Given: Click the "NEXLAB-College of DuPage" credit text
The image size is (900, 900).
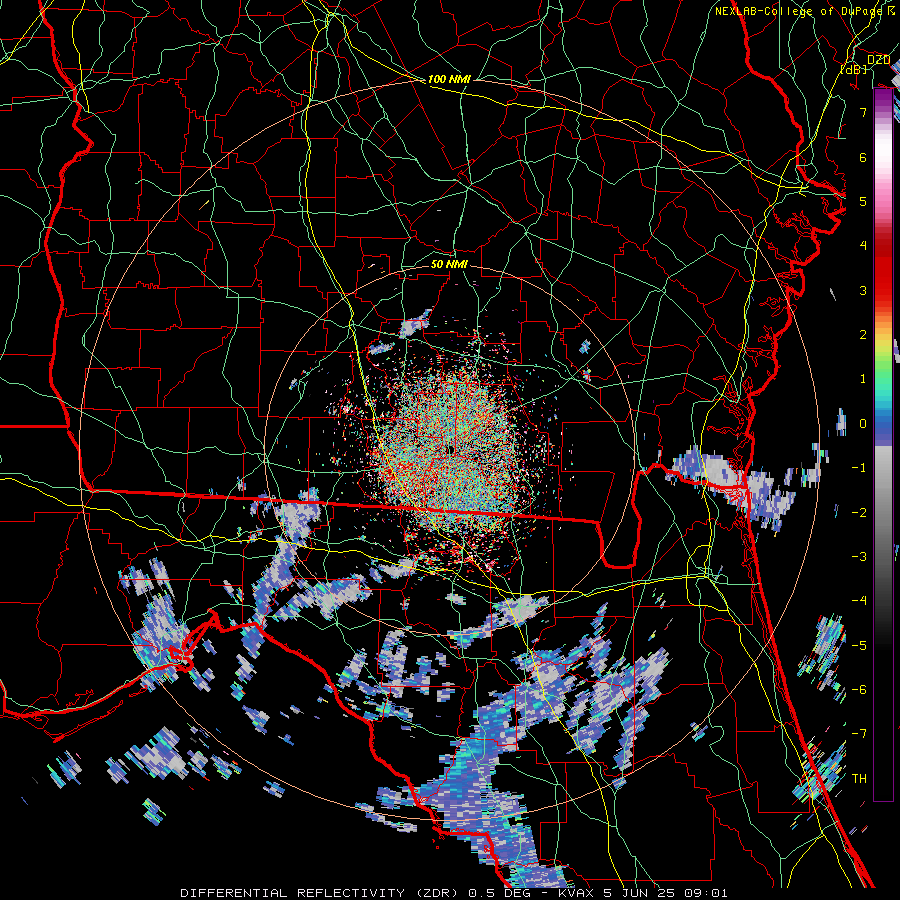Looking at the screenshot, I should (799, 11).
